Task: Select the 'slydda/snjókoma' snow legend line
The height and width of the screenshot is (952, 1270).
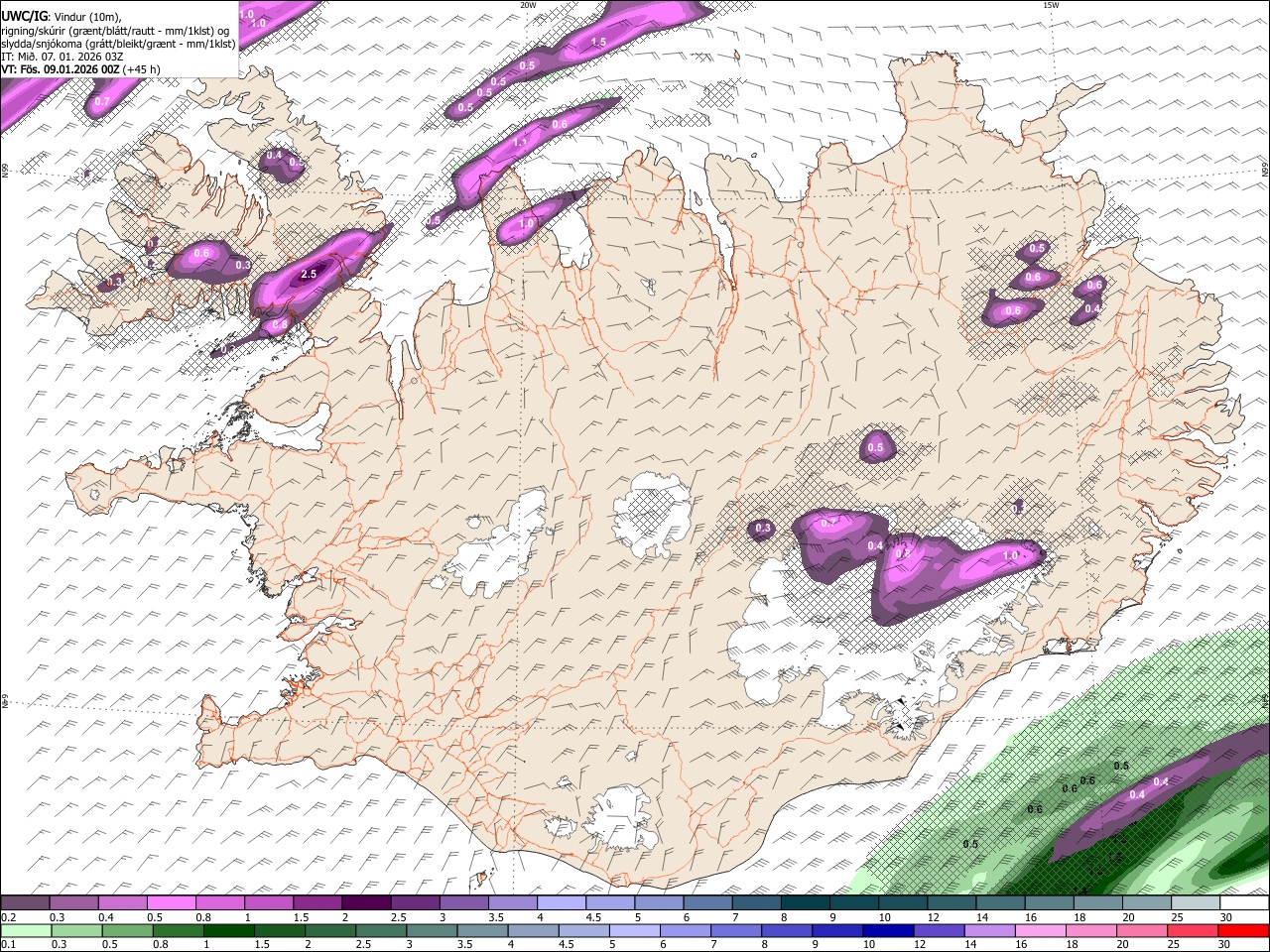Action: click(118, 43)
